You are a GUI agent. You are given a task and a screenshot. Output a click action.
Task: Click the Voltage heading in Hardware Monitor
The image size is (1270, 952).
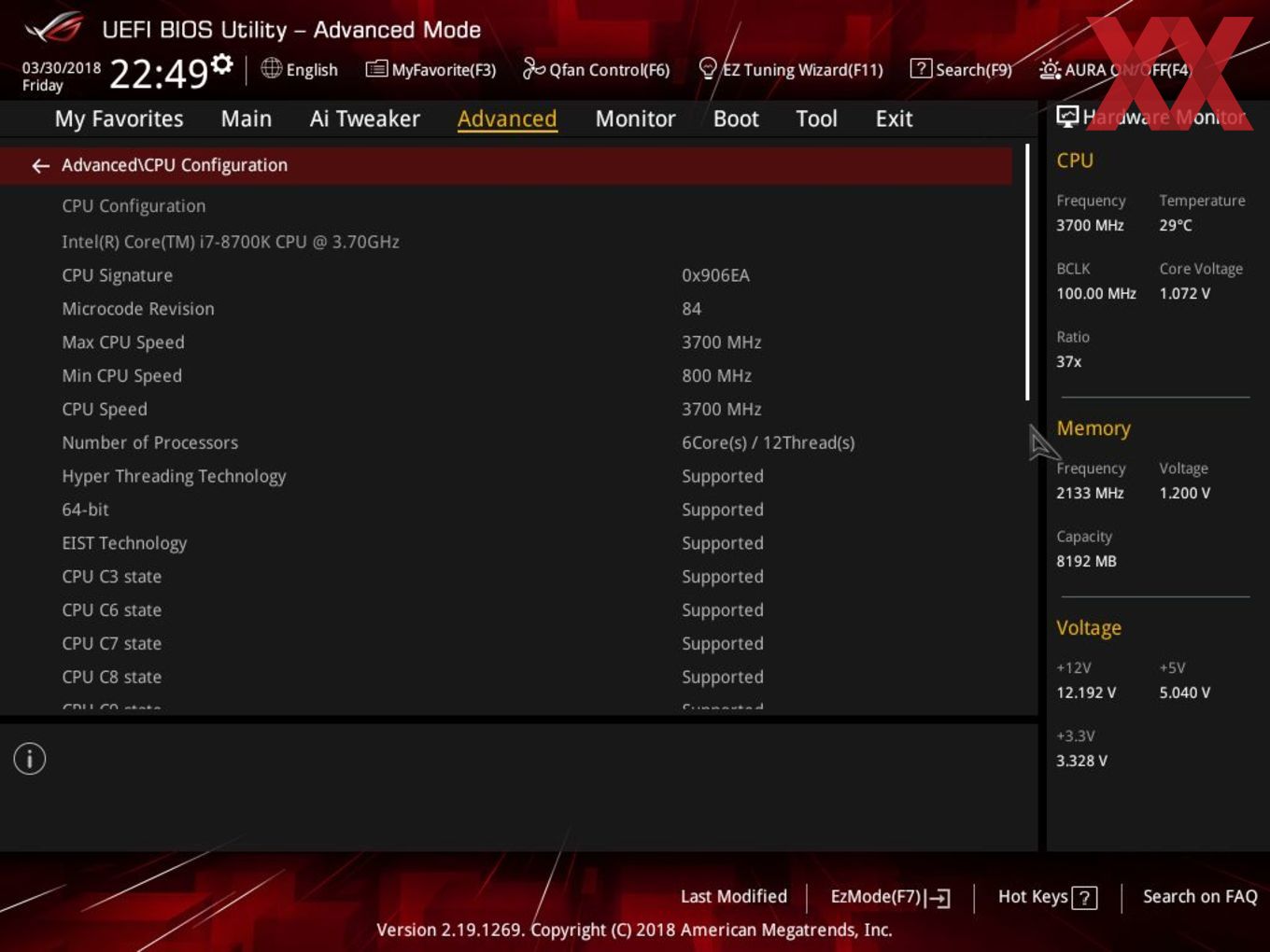pyautogui.click(x=1089, y=628)
